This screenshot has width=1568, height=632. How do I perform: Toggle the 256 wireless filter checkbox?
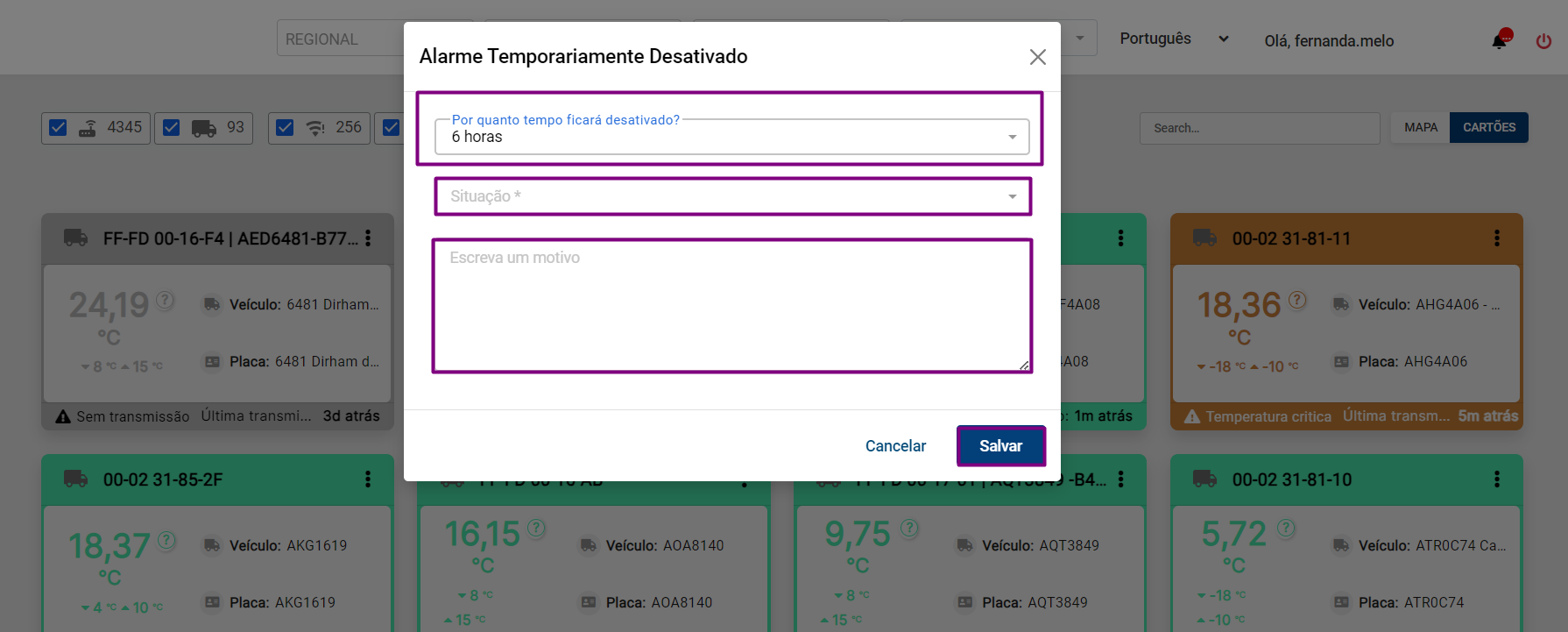click(285, 128)
